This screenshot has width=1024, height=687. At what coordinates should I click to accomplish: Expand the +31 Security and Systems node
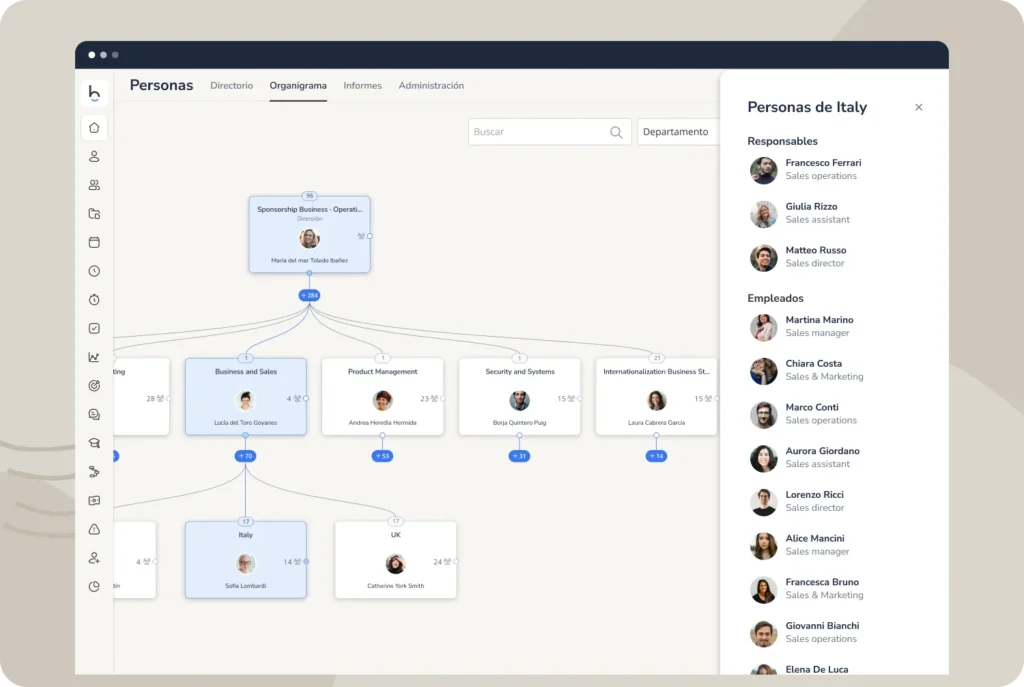click(x=519, y=456)
